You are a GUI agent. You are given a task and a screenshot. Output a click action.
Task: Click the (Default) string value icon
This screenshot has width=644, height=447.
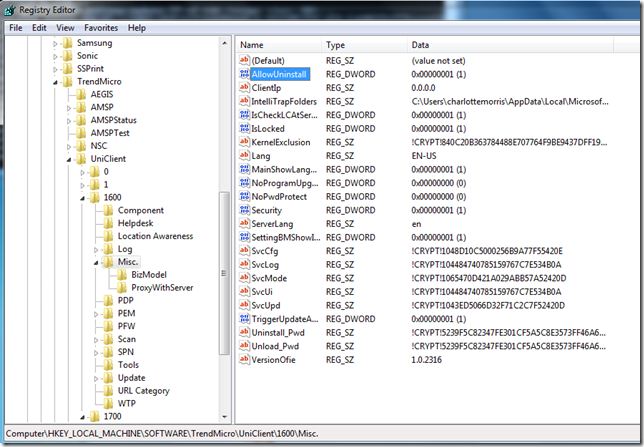(x=244, y=60)
